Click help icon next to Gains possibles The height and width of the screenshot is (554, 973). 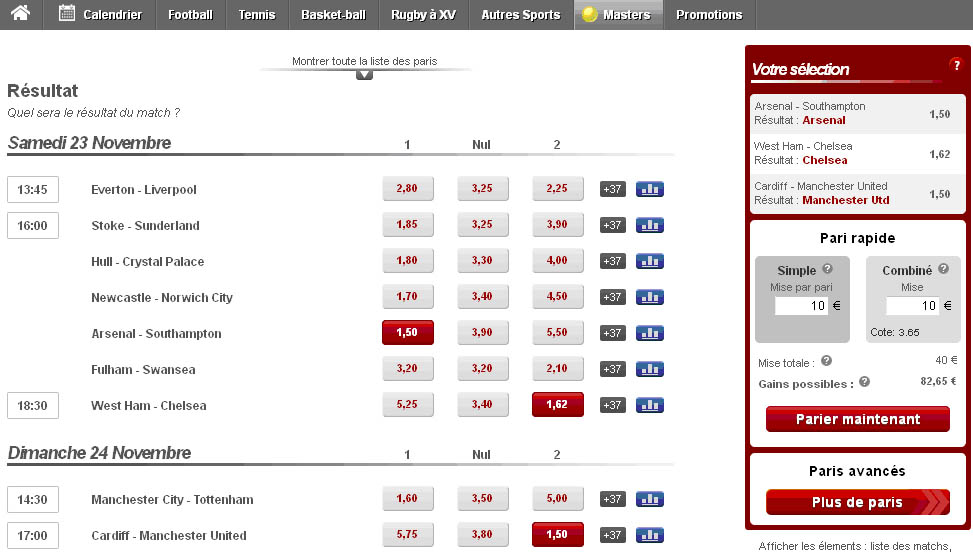864,381
